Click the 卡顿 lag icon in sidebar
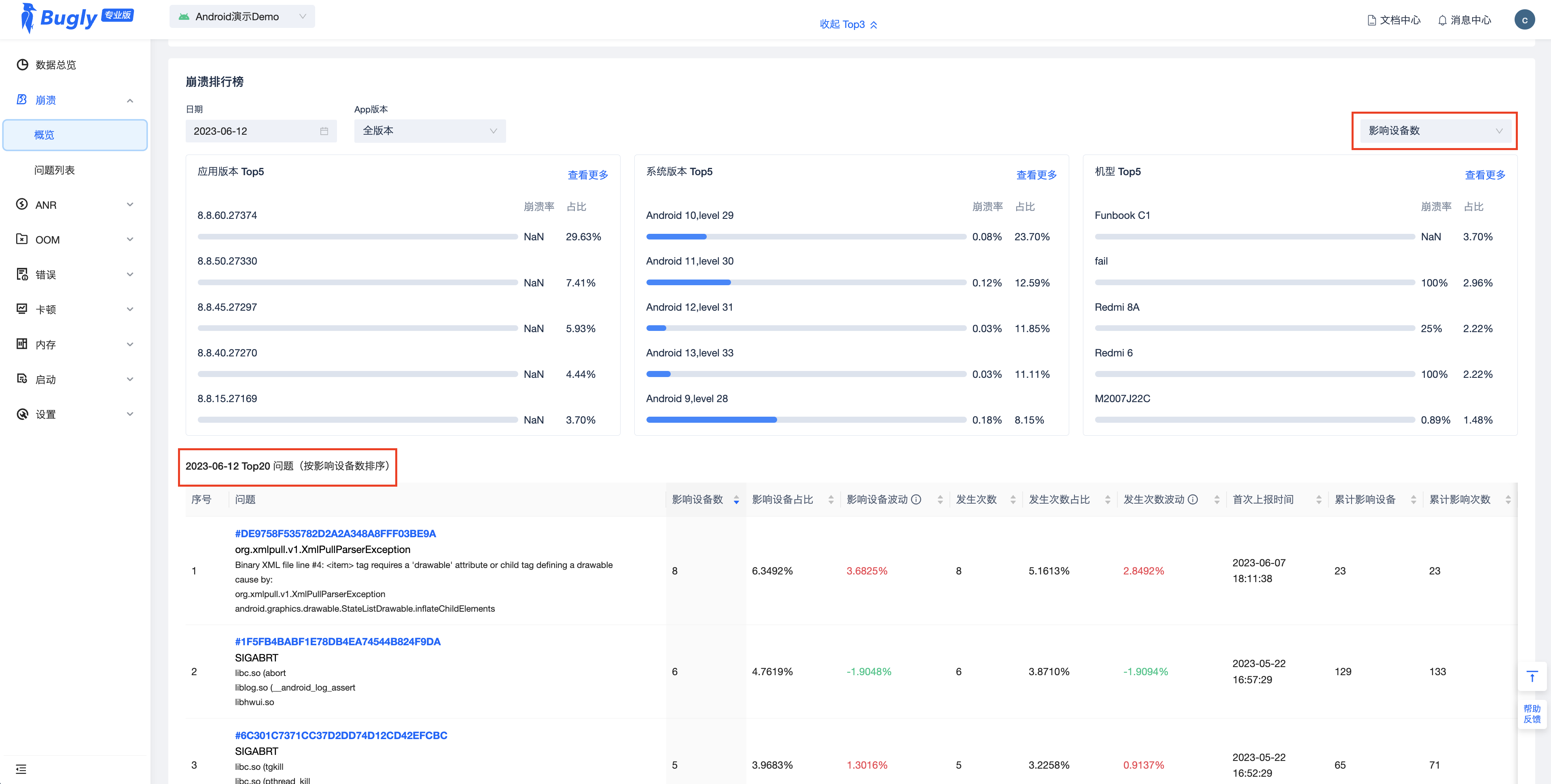Viewport: 1551px width, 784px height. (22, 309)
